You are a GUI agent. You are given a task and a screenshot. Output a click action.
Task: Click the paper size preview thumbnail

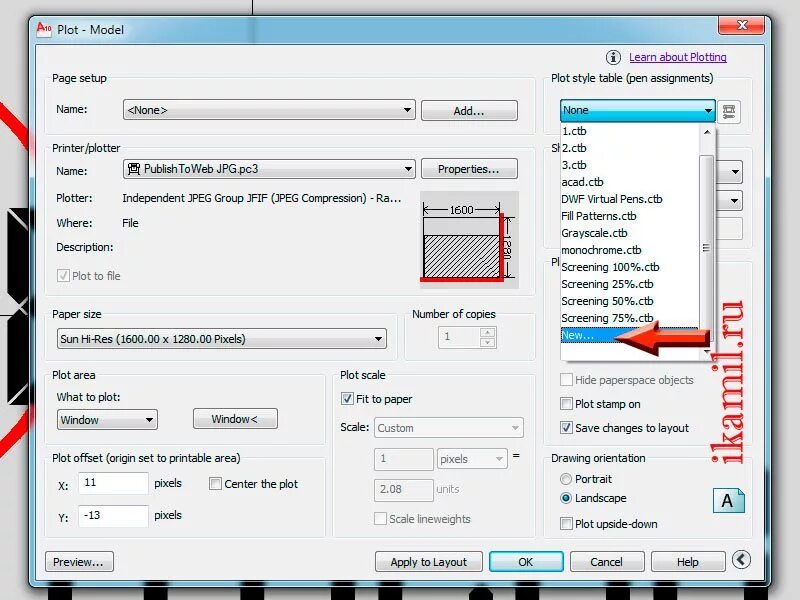point(469,240)
